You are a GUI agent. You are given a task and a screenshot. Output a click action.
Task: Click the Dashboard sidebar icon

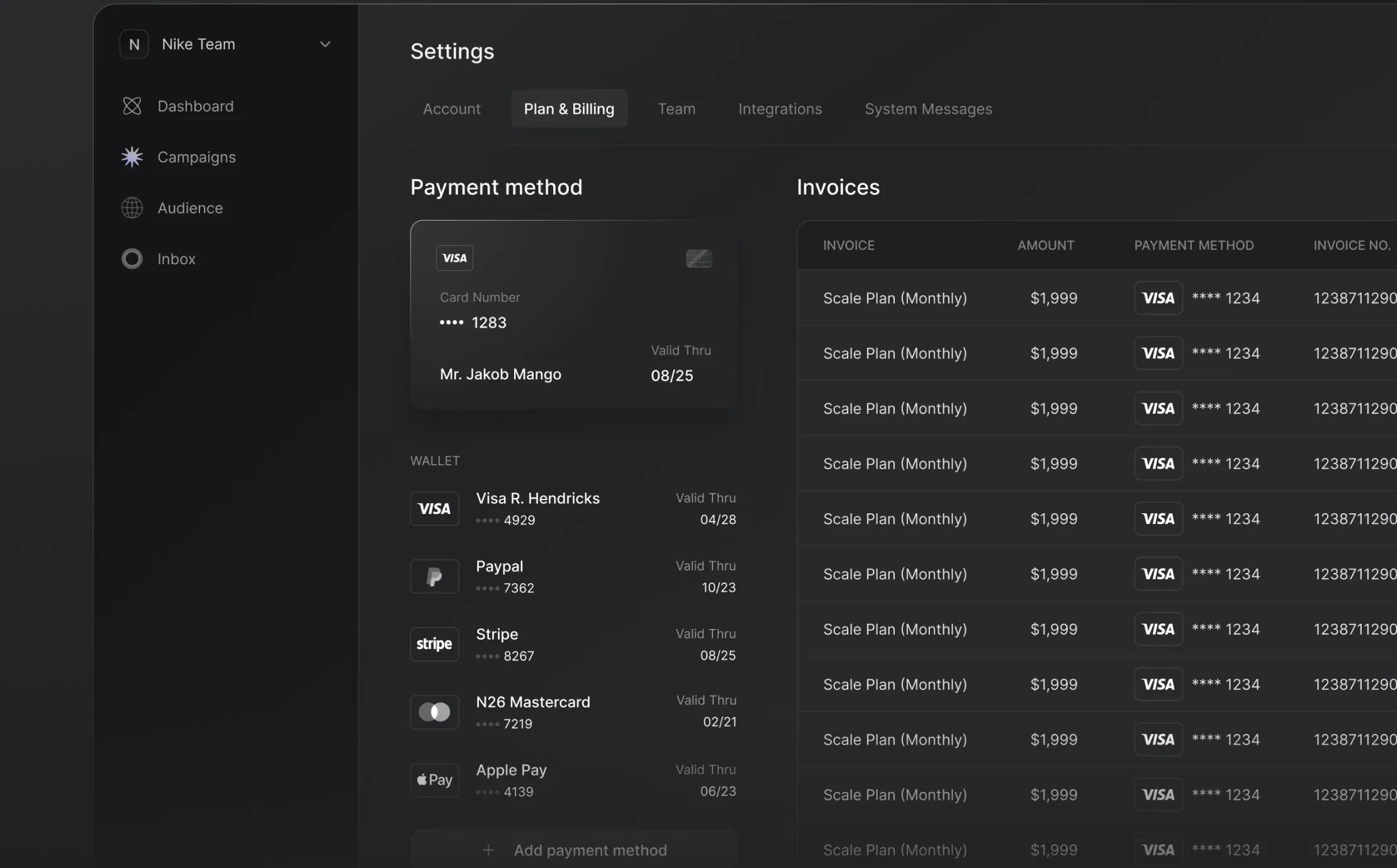132,106
